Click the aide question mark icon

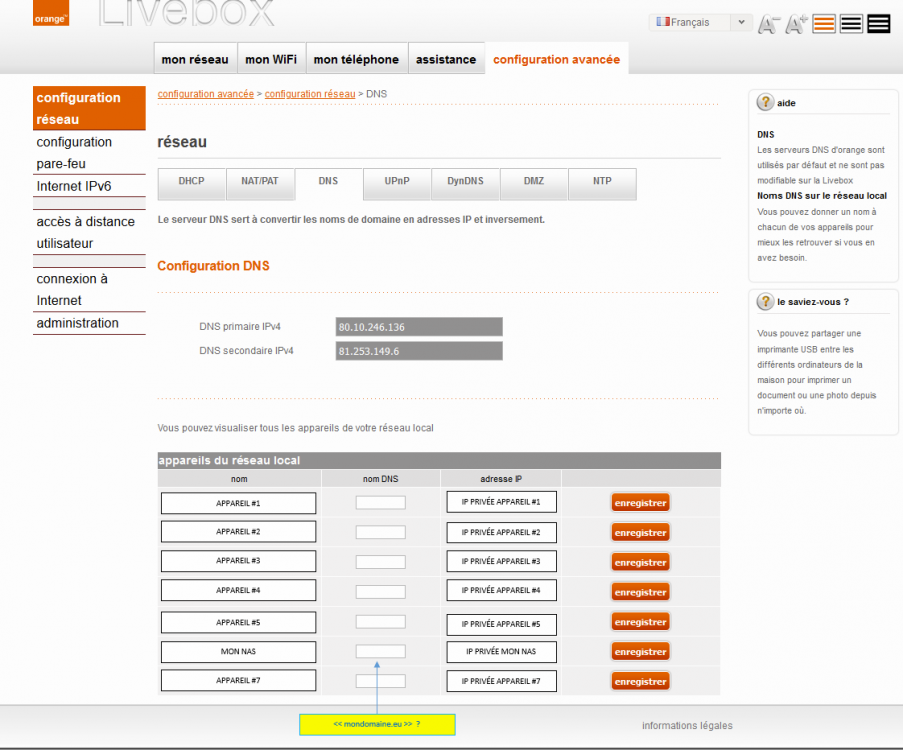765,102
